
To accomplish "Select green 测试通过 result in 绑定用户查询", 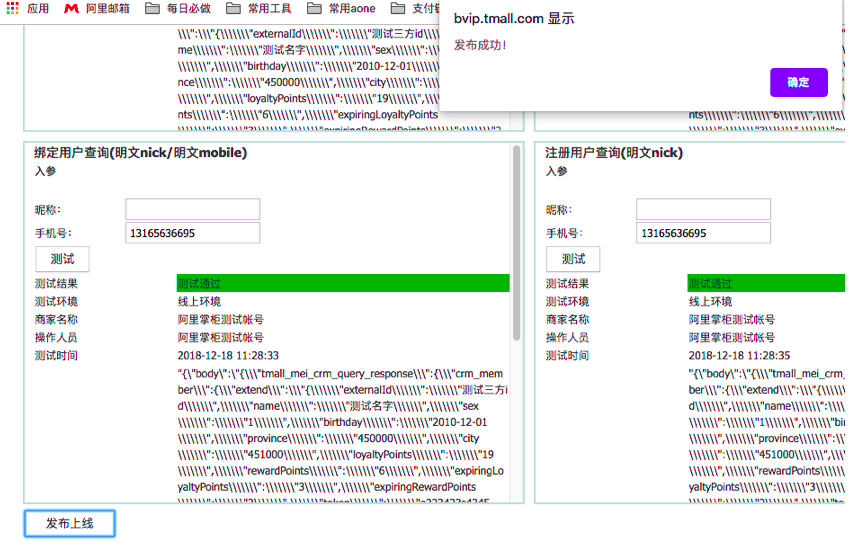I will point(343,283).
